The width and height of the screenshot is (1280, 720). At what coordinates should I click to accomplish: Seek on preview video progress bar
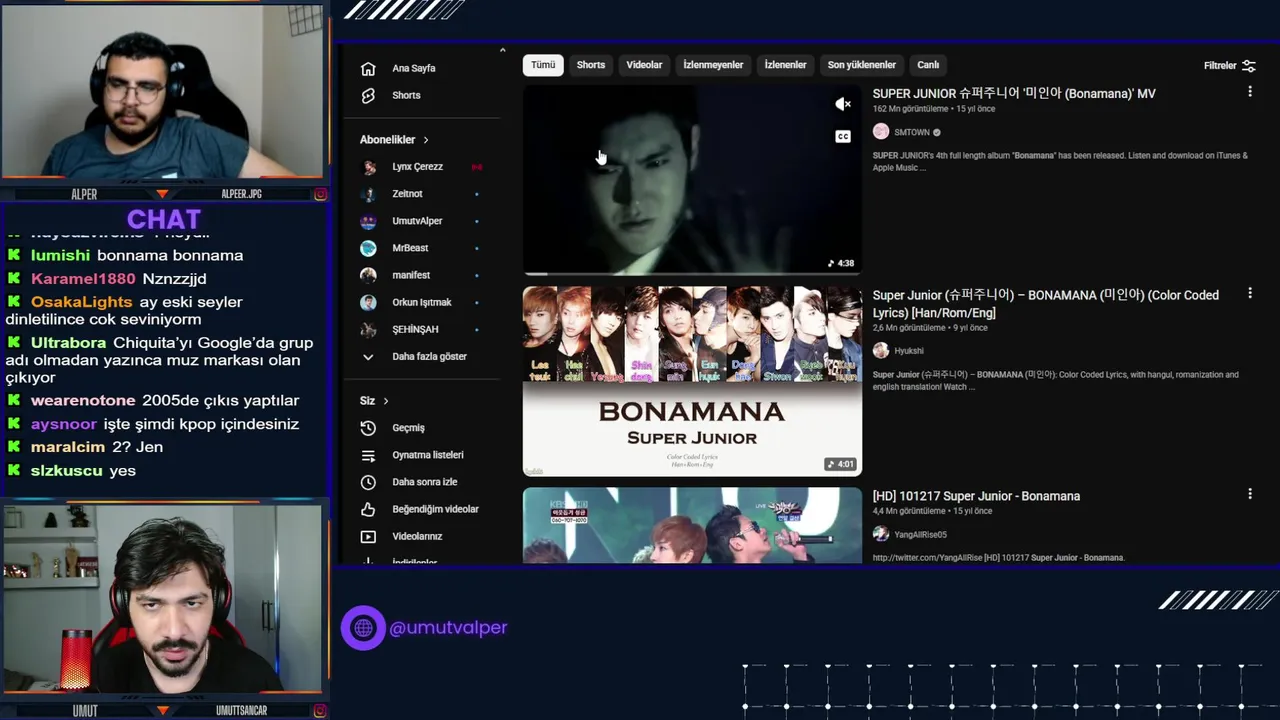click(x=692, y=273)
